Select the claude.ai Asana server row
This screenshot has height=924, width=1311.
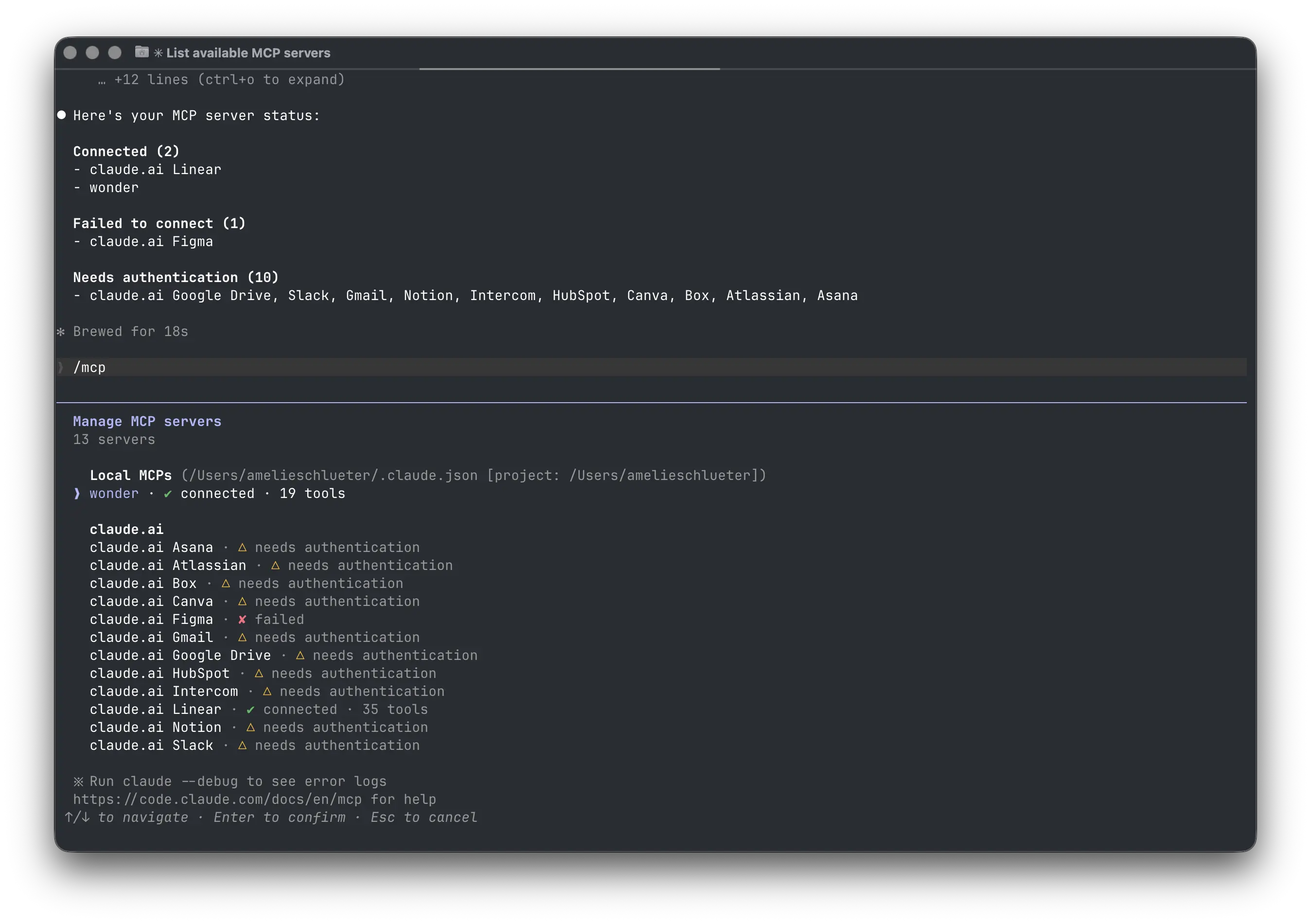coord(255,547)
